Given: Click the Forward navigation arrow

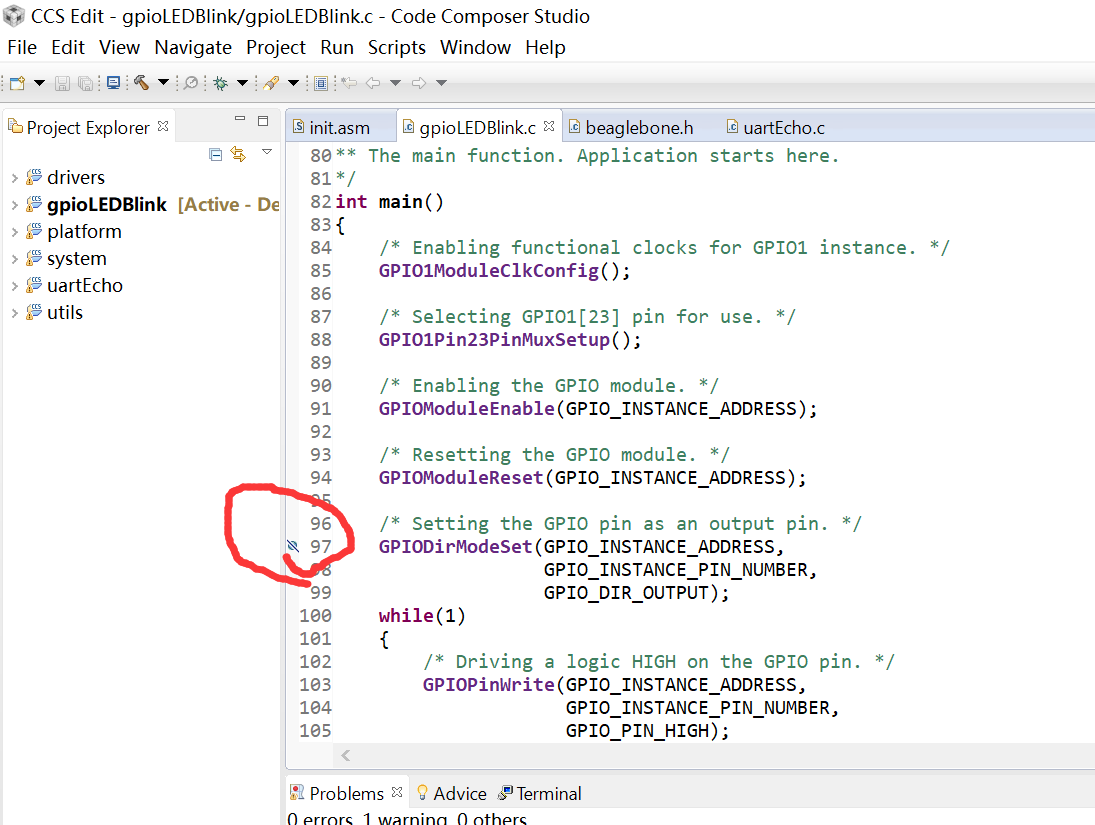Looking at the screenshot, I should coord(419,83).
